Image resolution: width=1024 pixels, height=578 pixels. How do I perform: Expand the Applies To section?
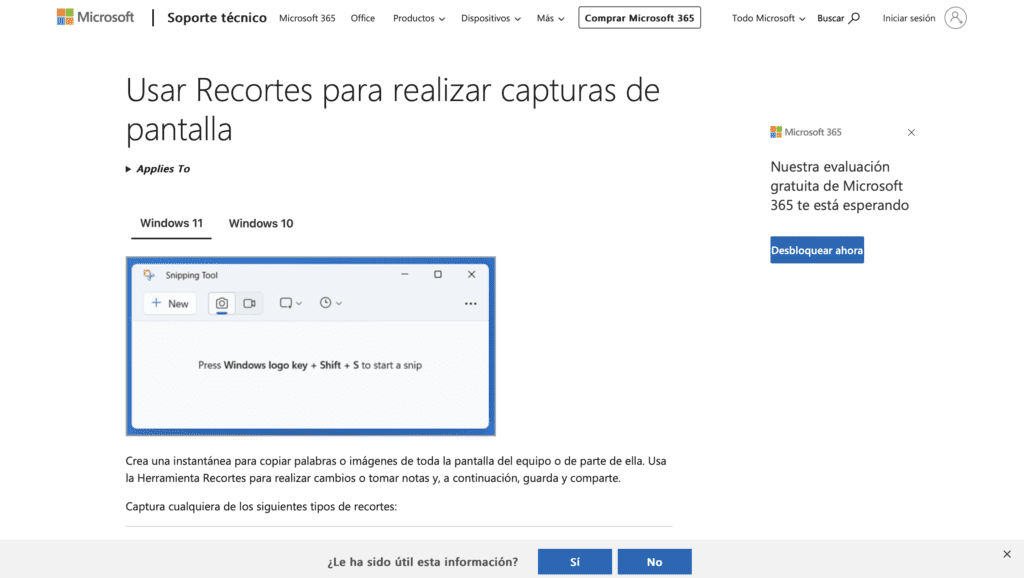coord(158,169)
